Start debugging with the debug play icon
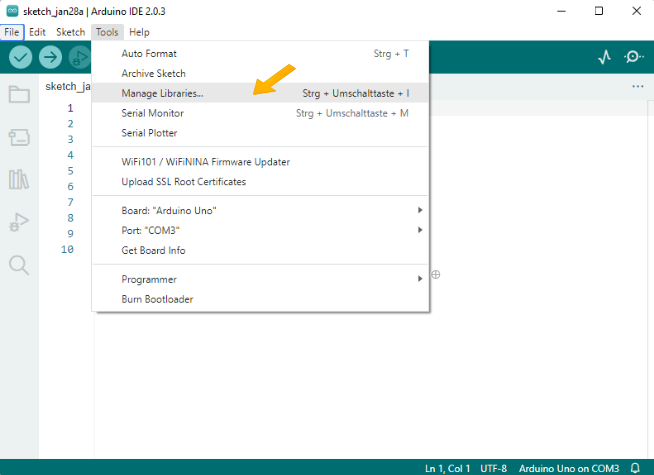 click(x=80, y=57)
